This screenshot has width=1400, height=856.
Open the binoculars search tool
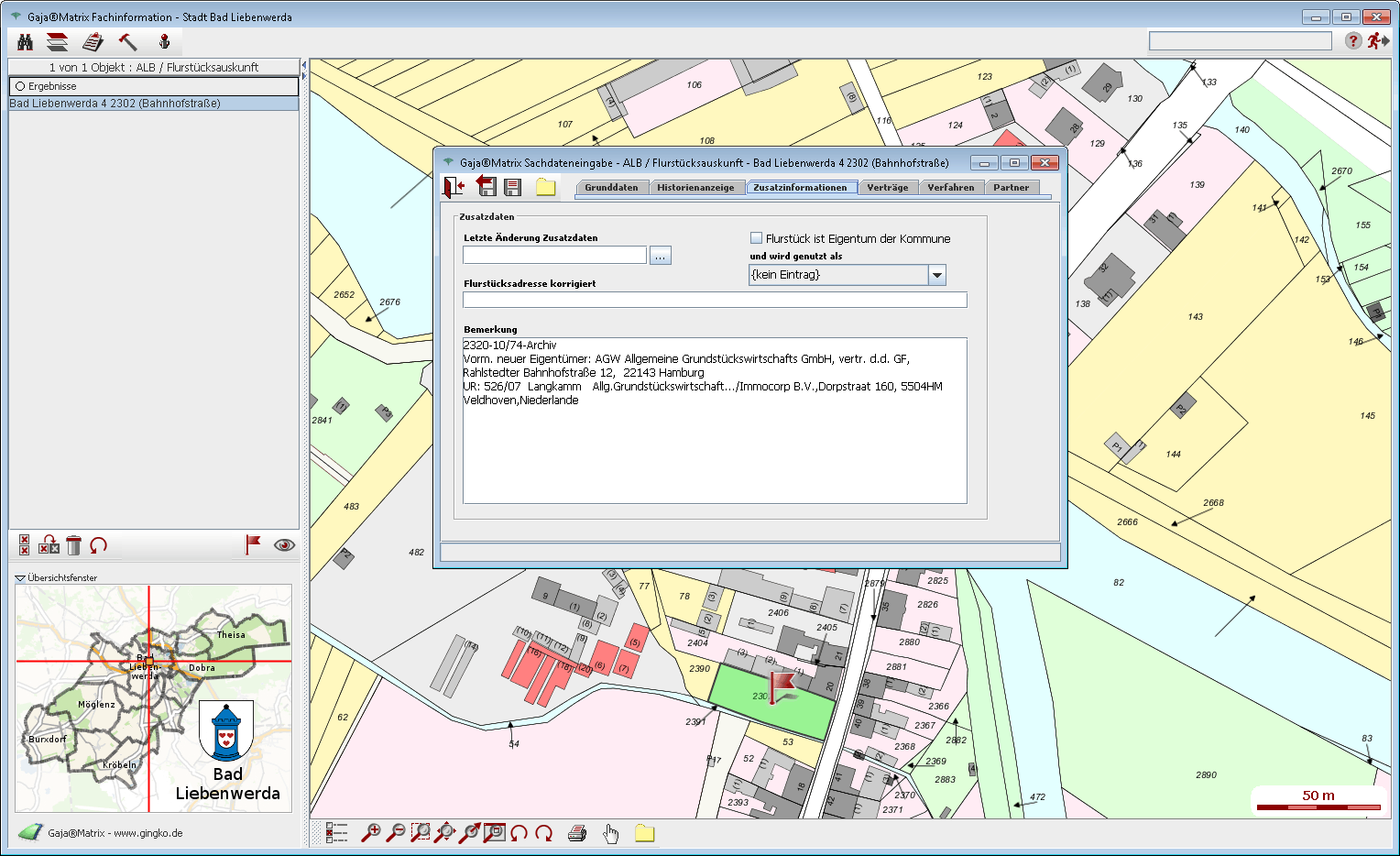26,42
